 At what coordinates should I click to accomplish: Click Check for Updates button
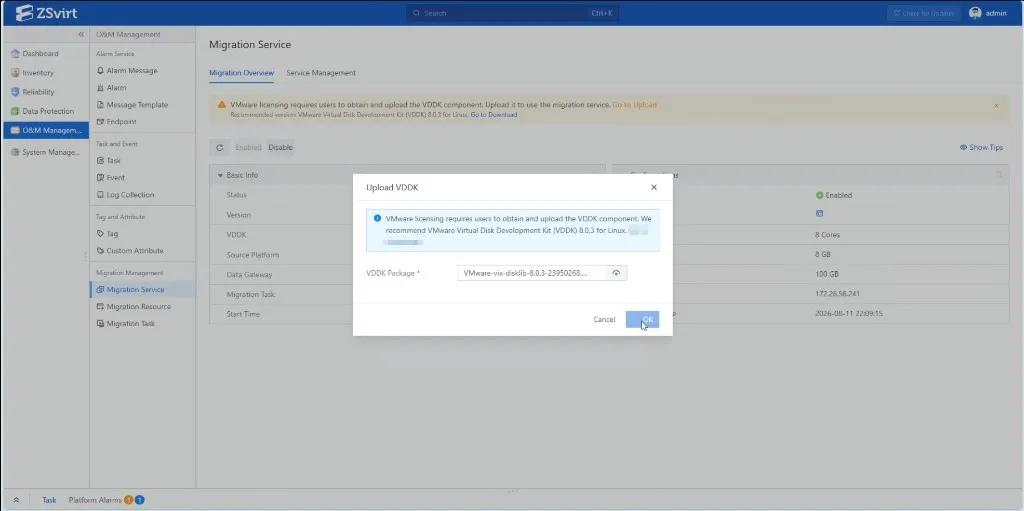[x=923, y=13]
